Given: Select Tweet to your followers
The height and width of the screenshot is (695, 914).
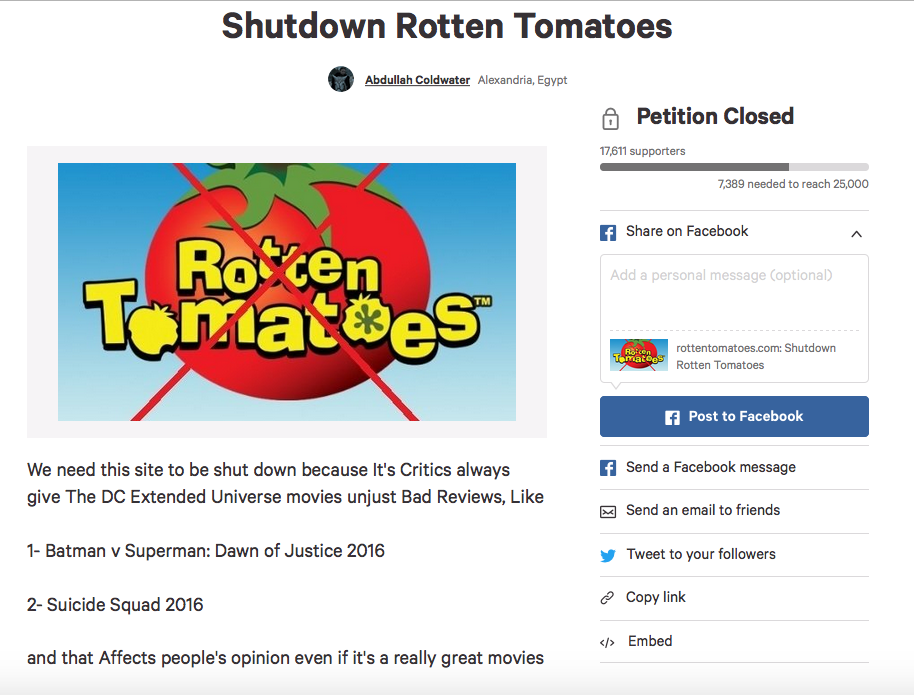Looking at the screenshot, I should point(700,554).
